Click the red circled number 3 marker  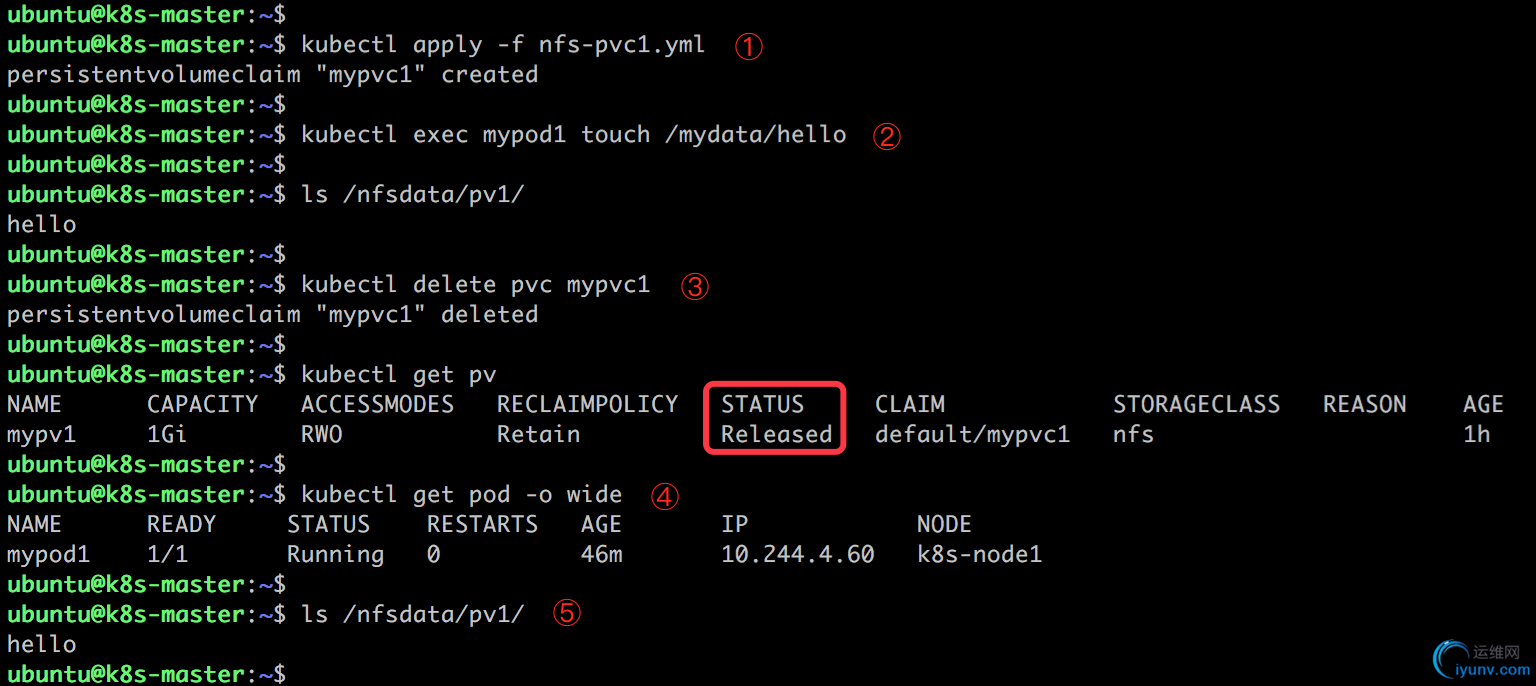695,287
